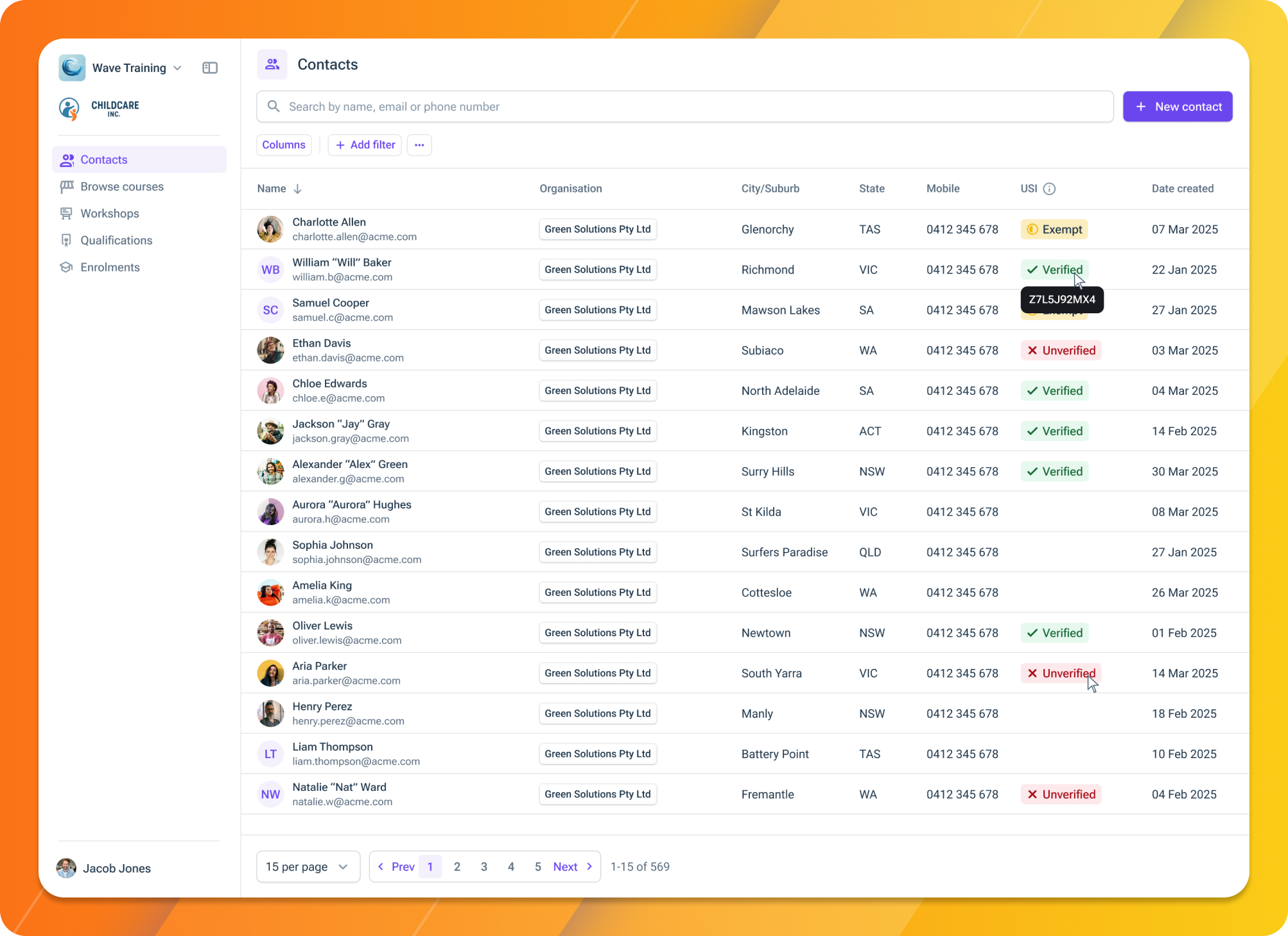The image size is (1288, 936).
Task: Click Green Solutions Pty Ltd for Charlotte Allen
Action: tap(598, 229)
